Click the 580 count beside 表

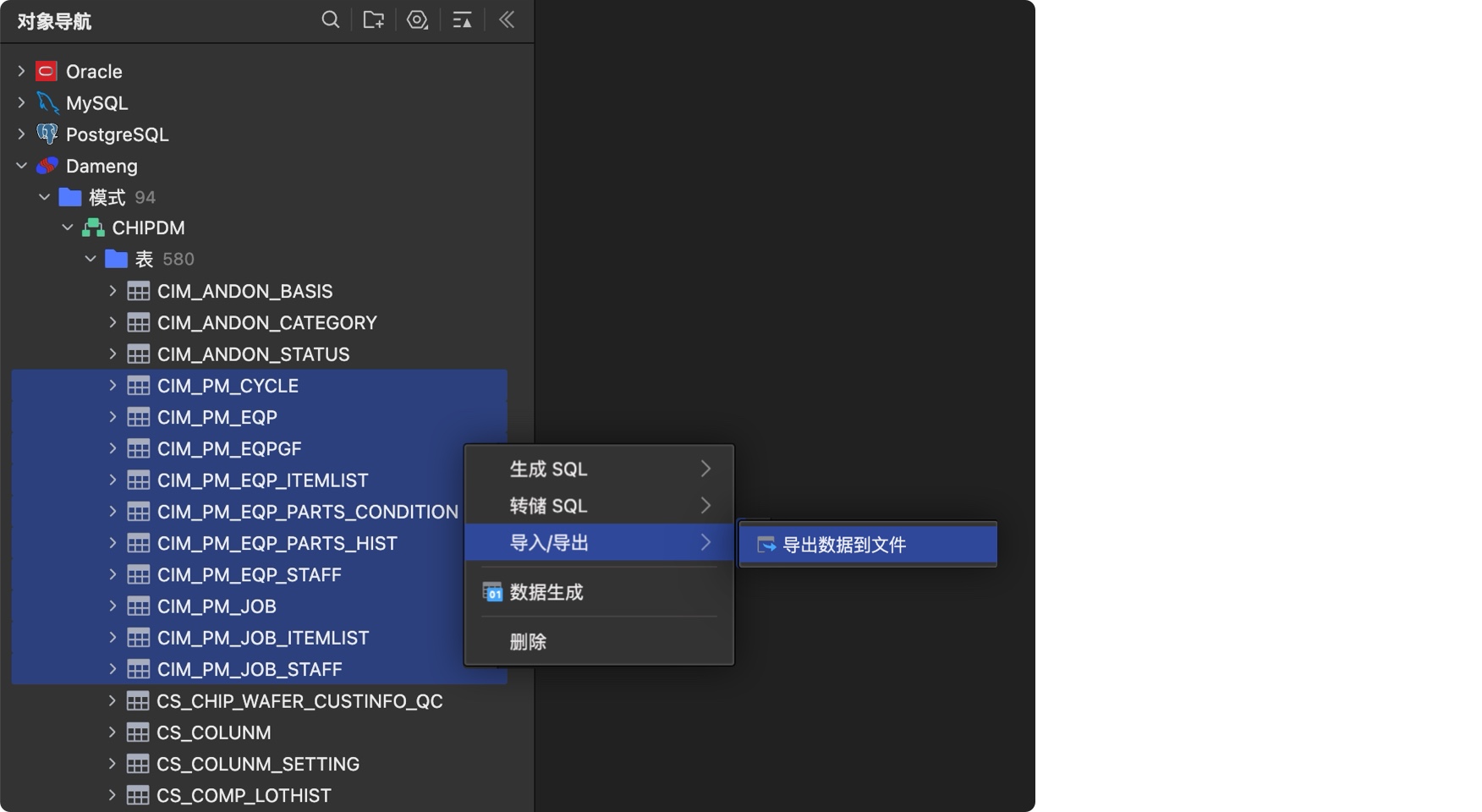(x=178, y=259)
